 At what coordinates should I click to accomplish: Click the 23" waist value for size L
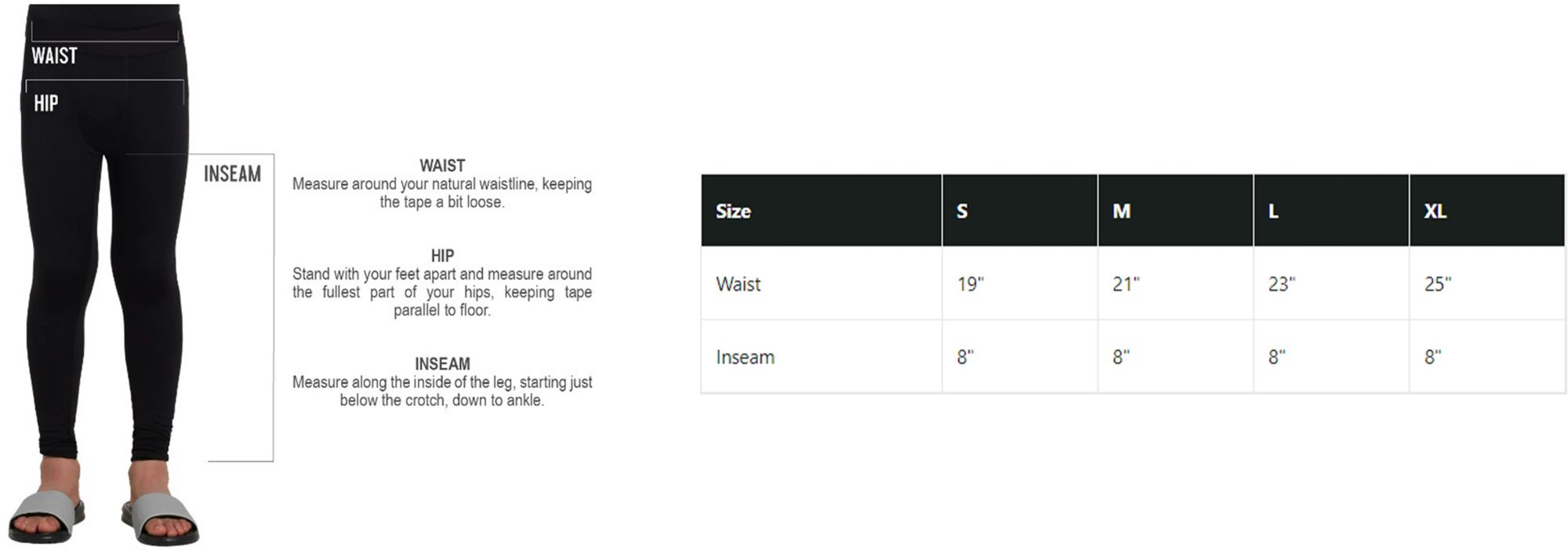click(1282, 284)
